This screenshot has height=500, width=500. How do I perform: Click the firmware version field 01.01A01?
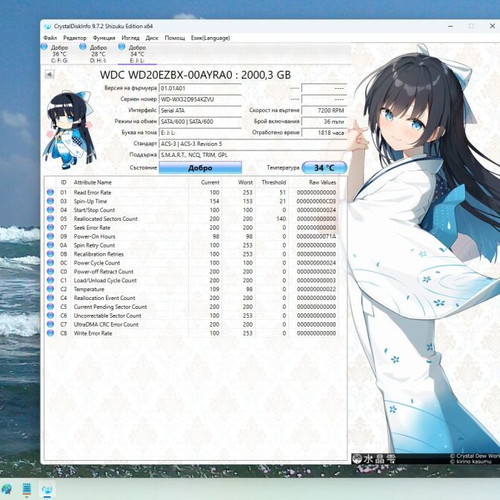tap(200, 88)
